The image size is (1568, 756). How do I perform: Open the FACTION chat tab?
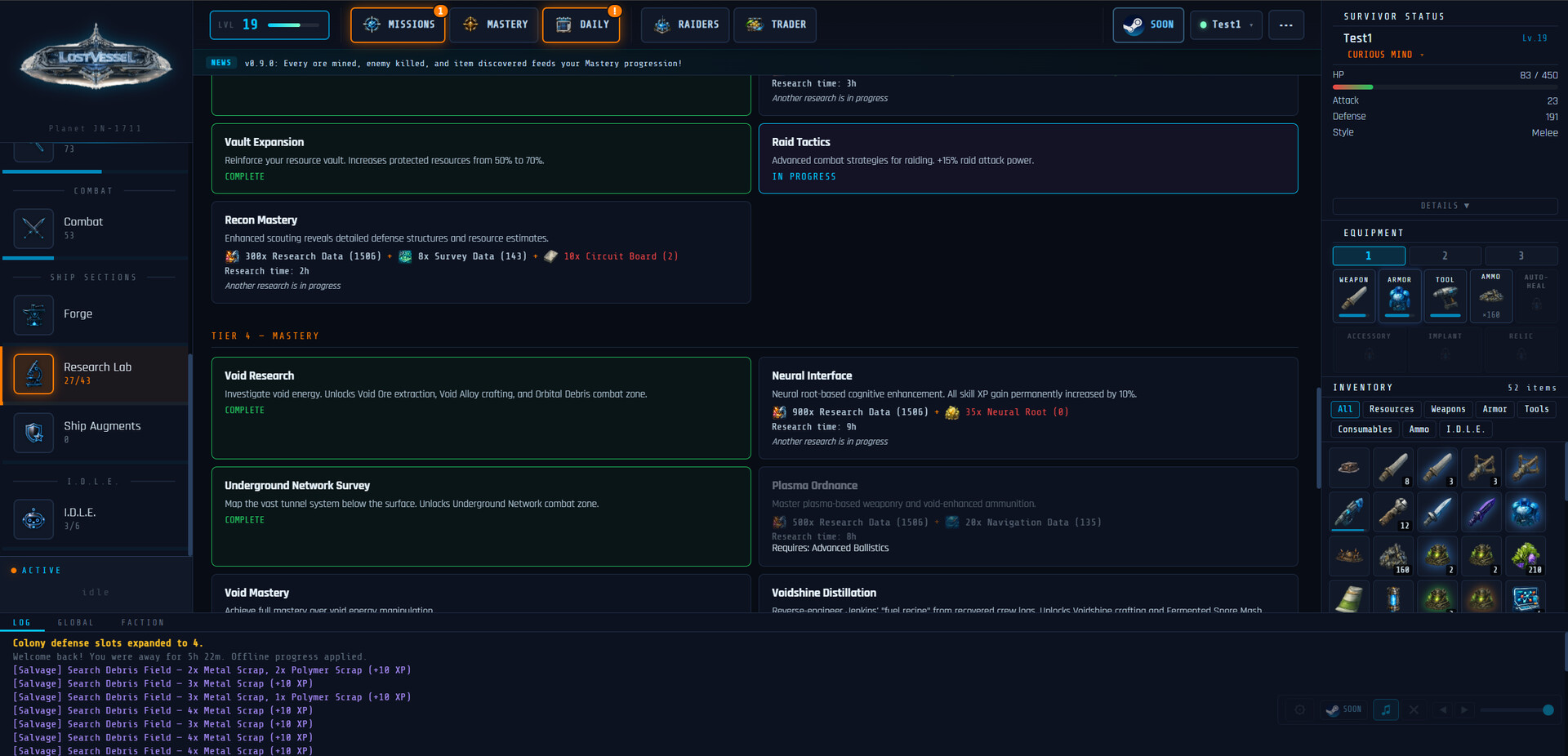(142, 623)
